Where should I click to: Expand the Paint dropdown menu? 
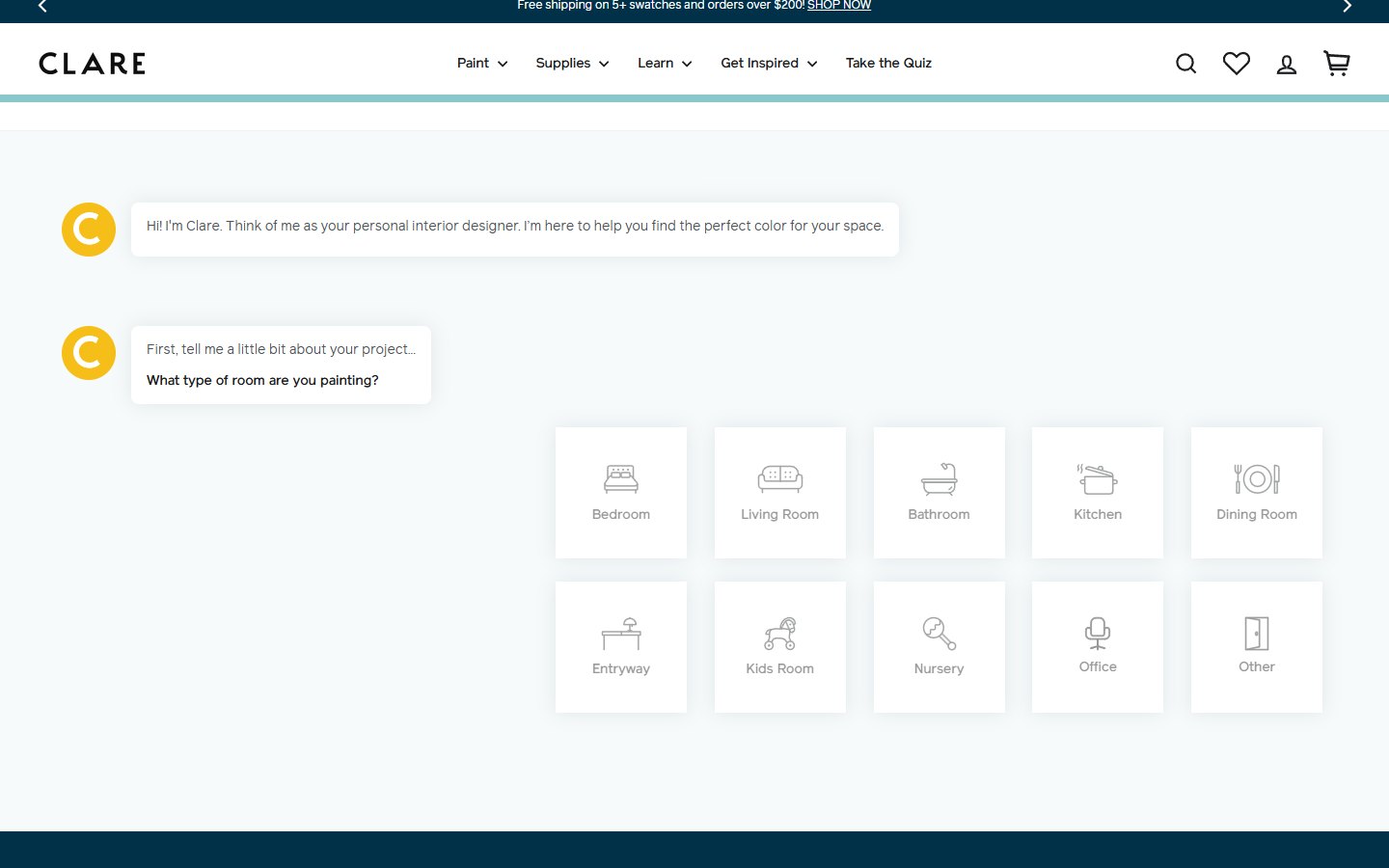tap(482, 64)
